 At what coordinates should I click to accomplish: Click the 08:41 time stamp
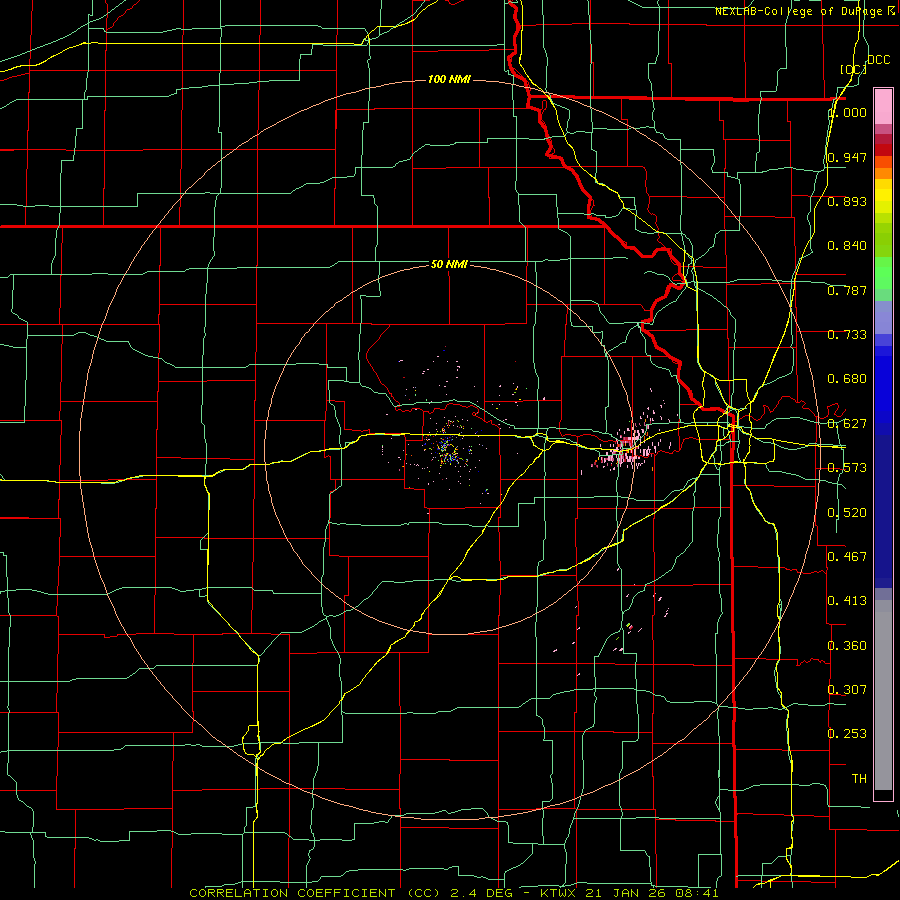(697, 893)
